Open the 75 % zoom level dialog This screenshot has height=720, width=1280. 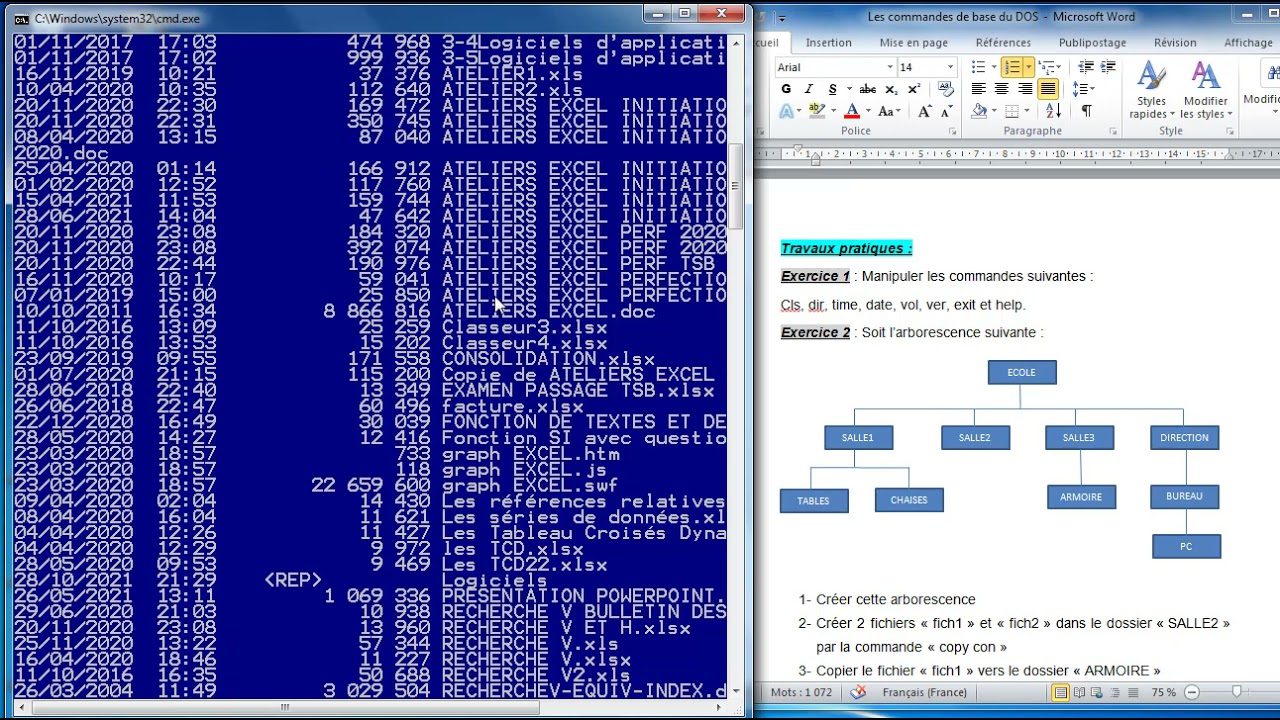pyautogui.click(x=1164, y=692)
